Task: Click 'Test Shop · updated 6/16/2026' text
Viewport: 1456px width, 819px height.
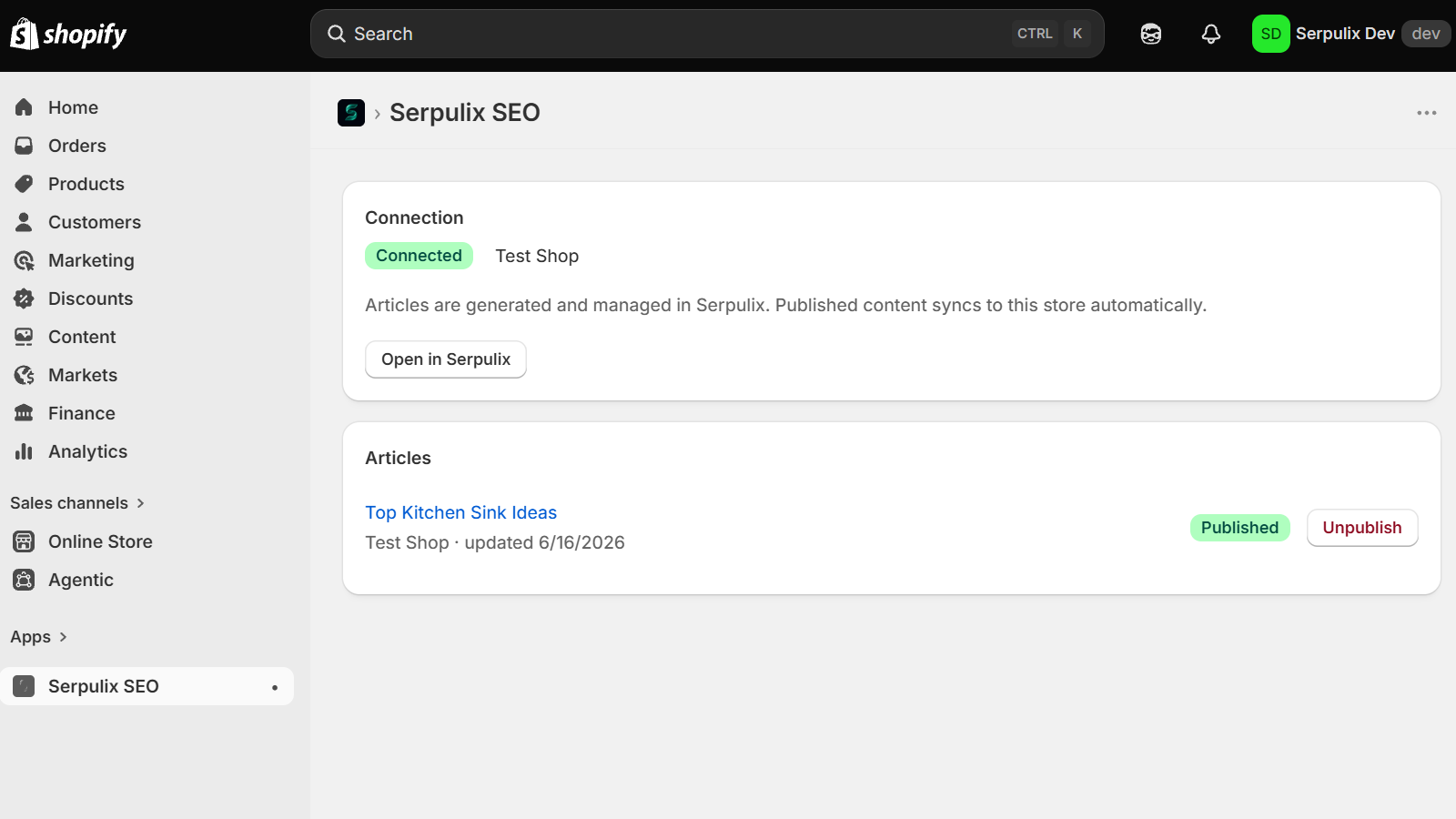Action: [495, 542]
